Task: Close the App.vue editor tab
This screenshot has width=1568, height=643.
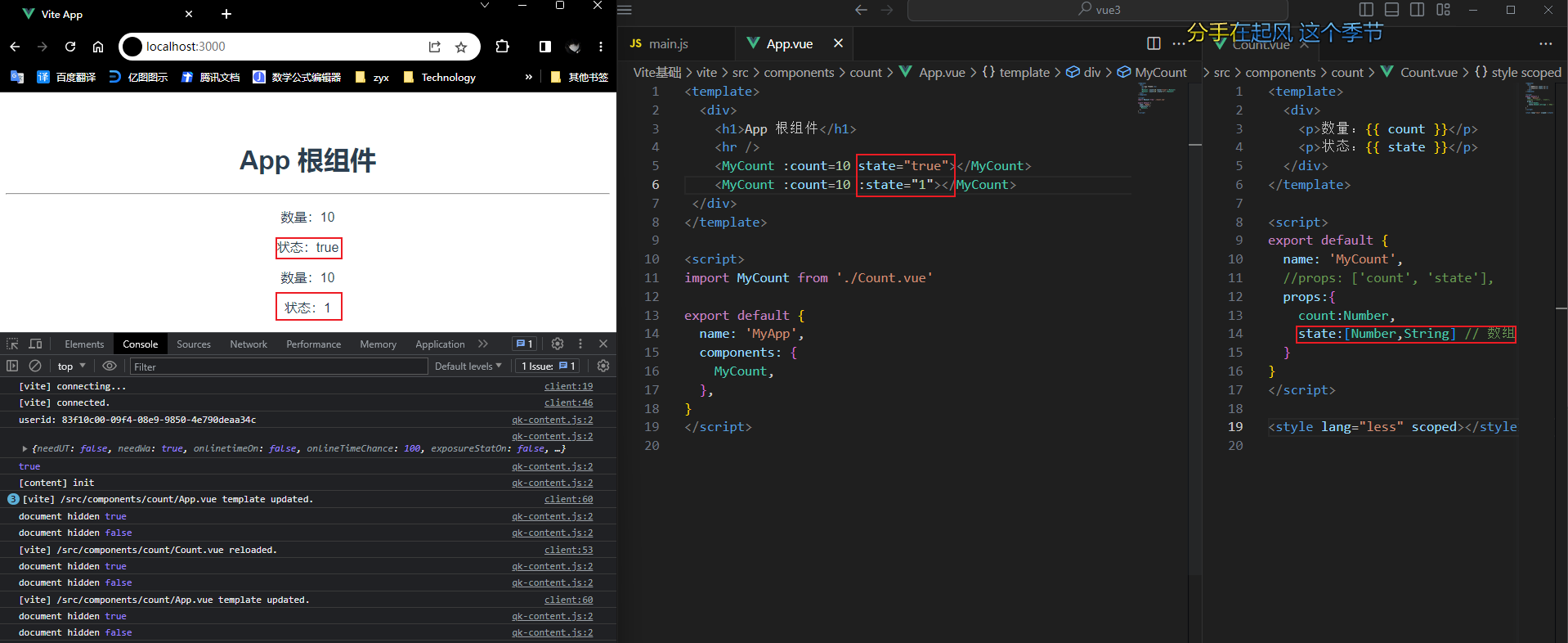Action: [x=838, y=43]
